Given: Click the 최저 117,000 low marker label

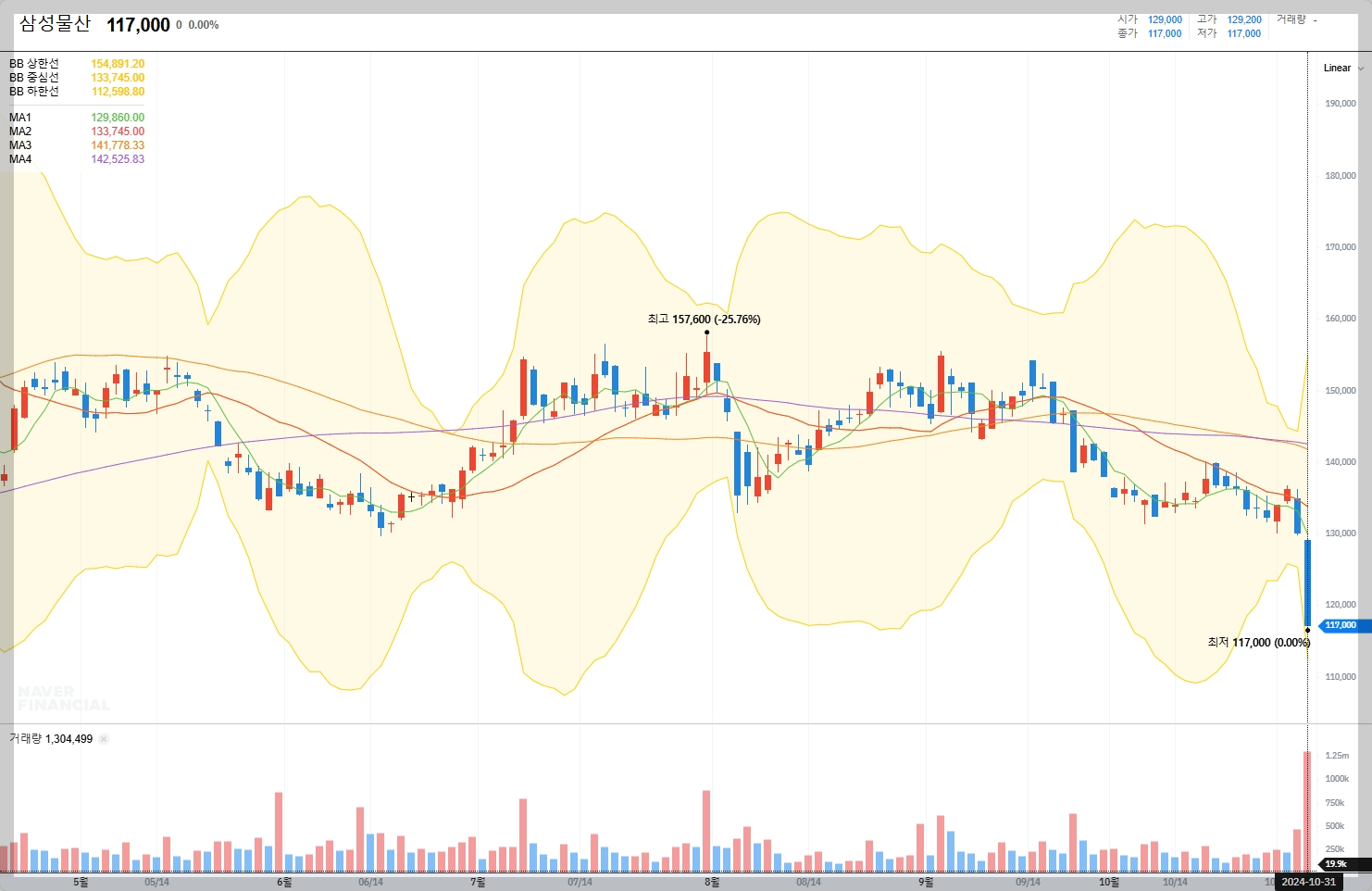Looking at the screenshot, I should click(x=1258, y=643).
